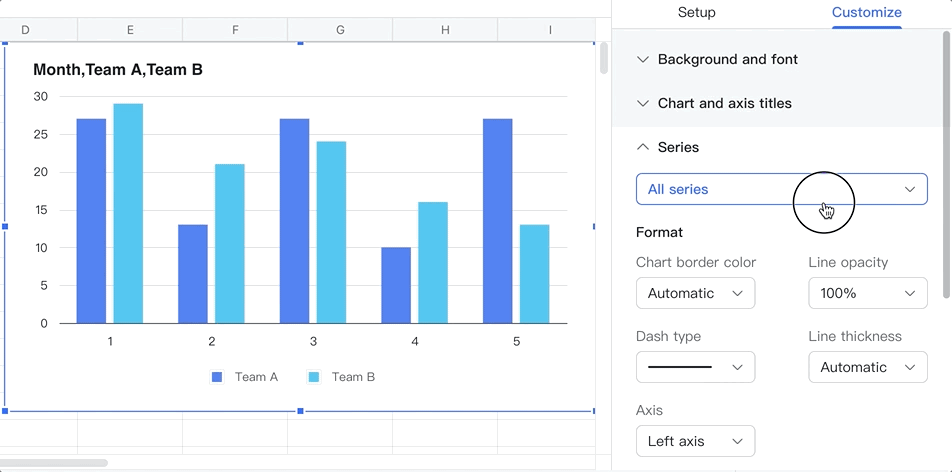The width and height of the screenshot is (952, 472).
Task: Click the bottom-center chart resize handle
Action: [300, 411]
